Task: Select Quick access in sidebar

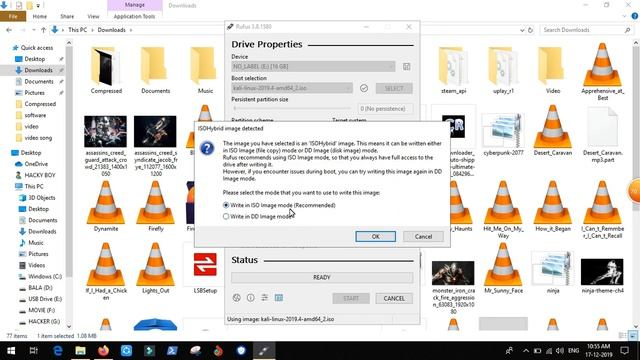Action: click(x=36, y=48)
